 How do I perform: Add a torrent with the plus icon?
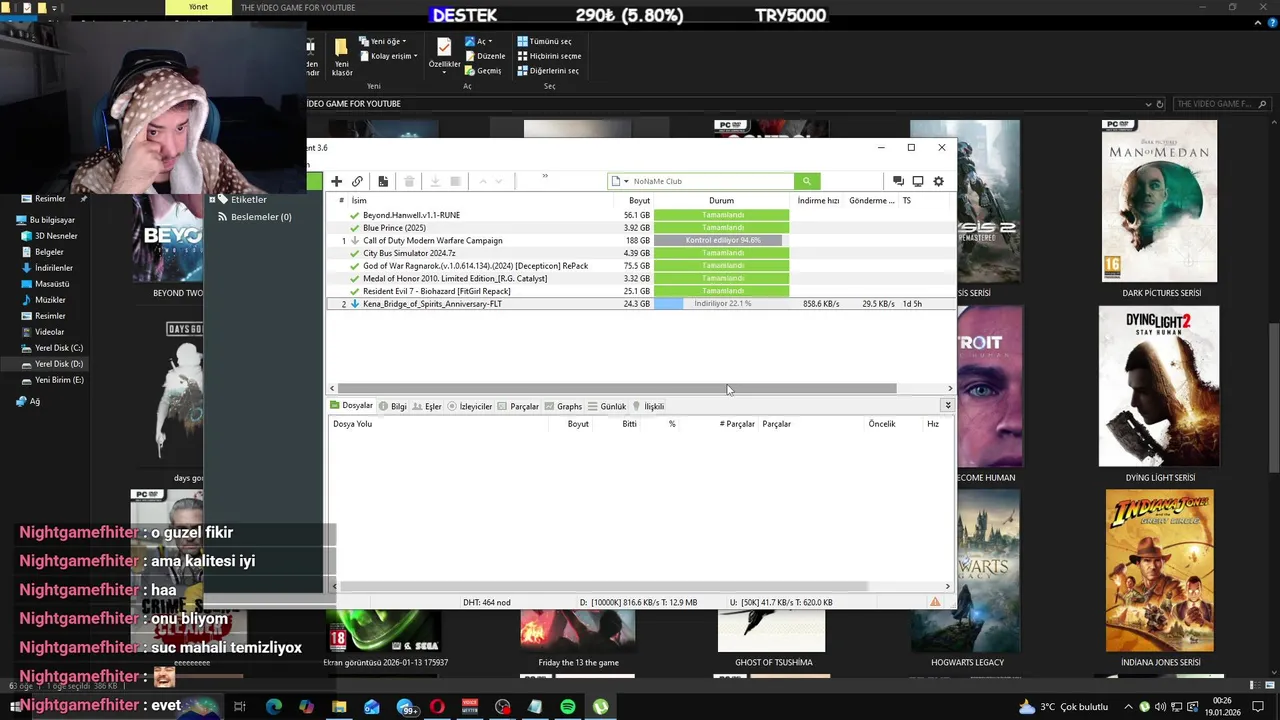[x=336, y=181]
